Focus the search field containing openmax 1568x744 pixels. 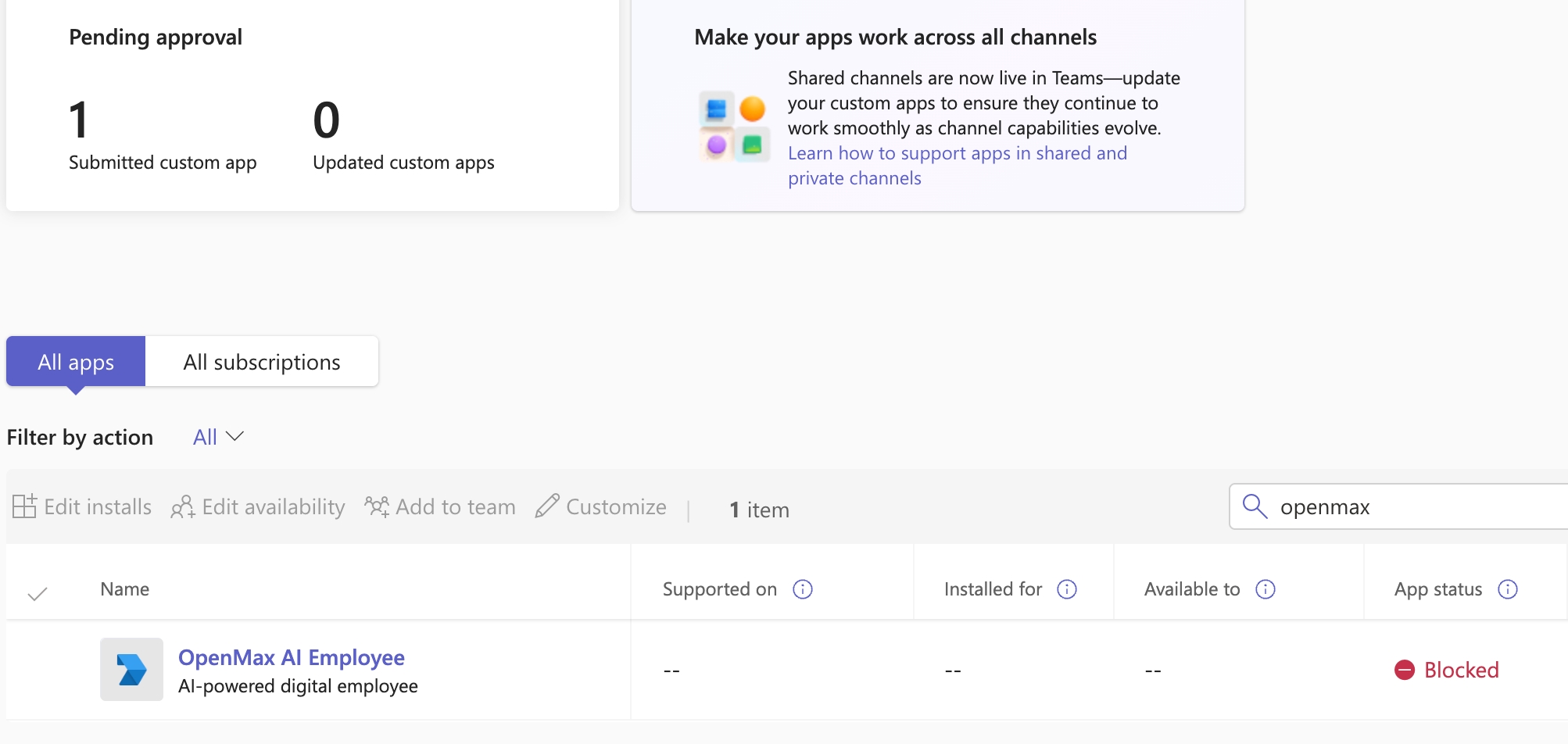[1399, 506]
